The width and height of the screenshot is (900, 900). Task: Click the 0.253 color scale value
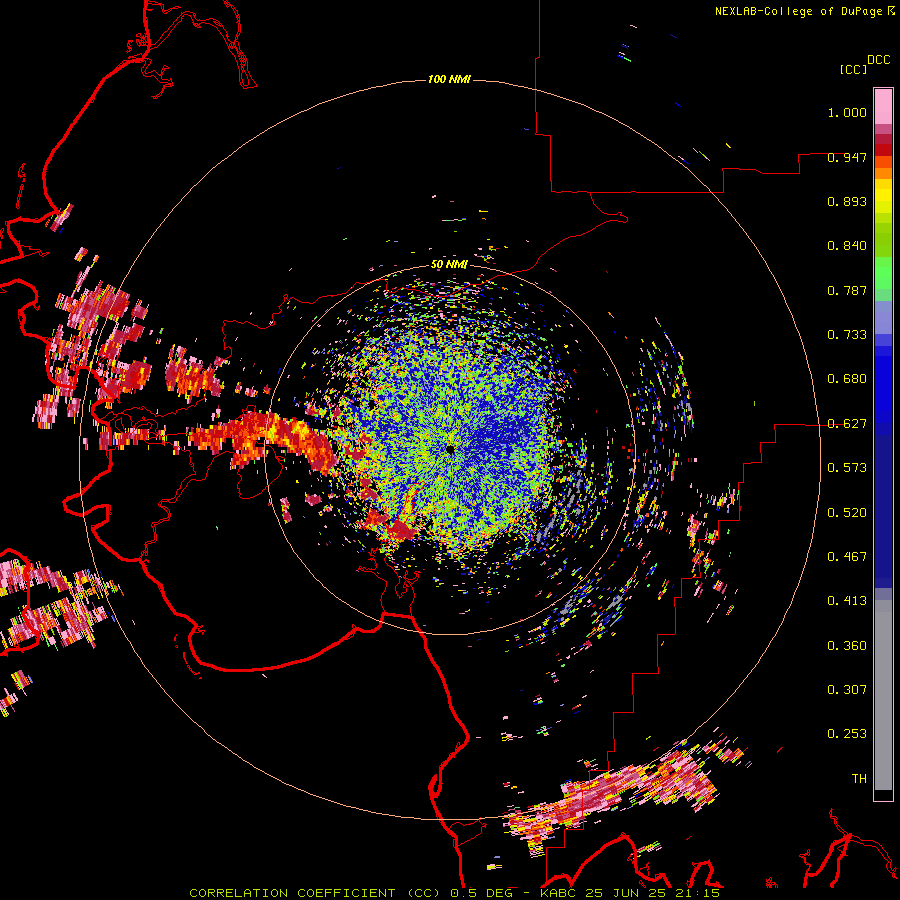pyautogui.click(x=847, y=734)
